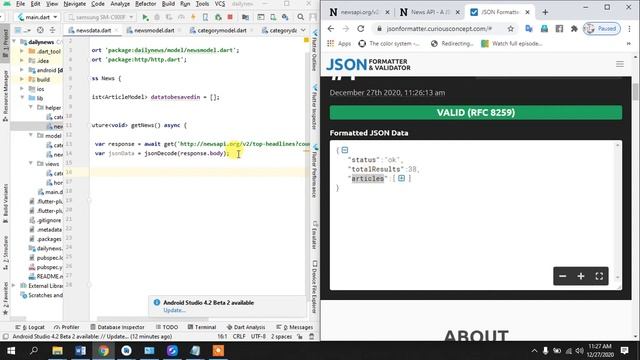Click Update link in the notification

[174, 310]
